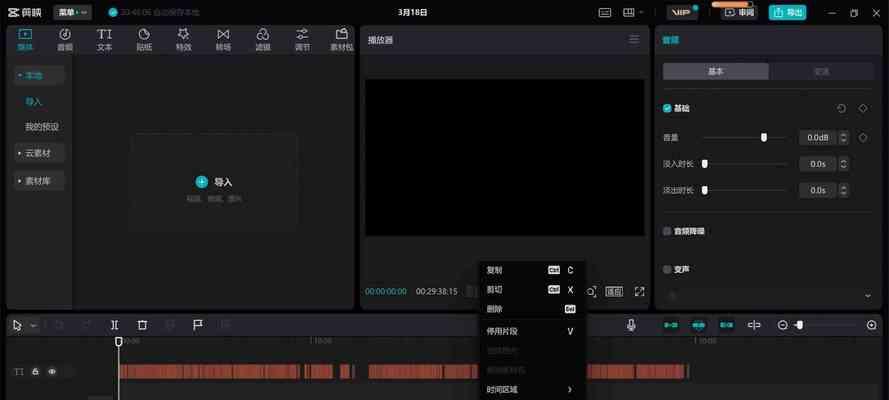Toggle track visibility eye icon
The width and height of the screenshot is (889, 400).
(52, 372)
